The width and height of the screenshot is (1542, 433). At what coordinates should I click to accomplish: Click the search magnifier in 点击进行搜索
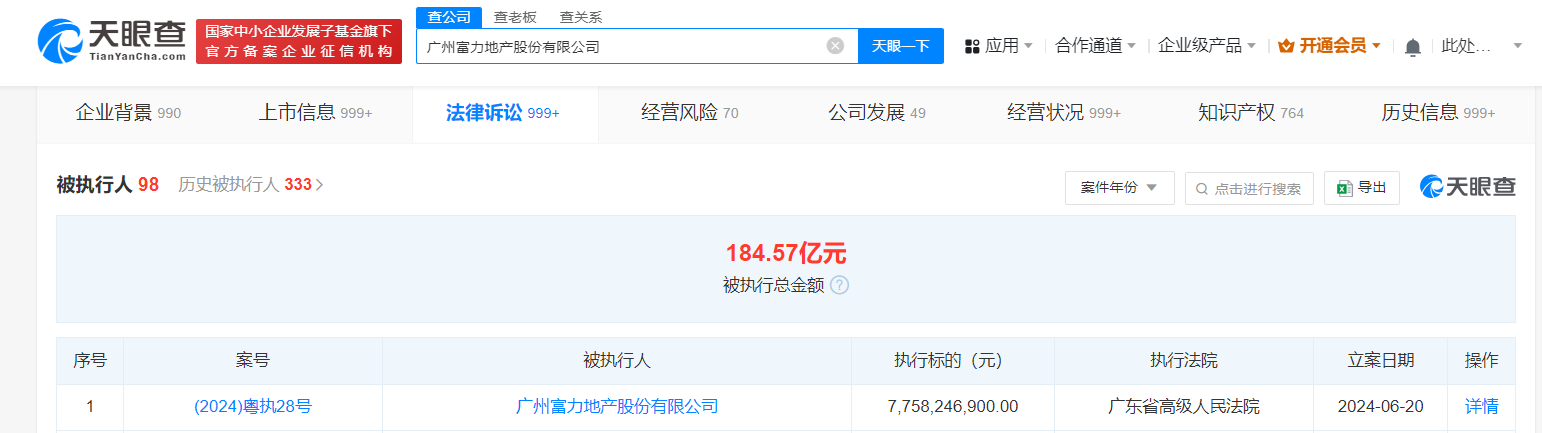click(1201, 189)
